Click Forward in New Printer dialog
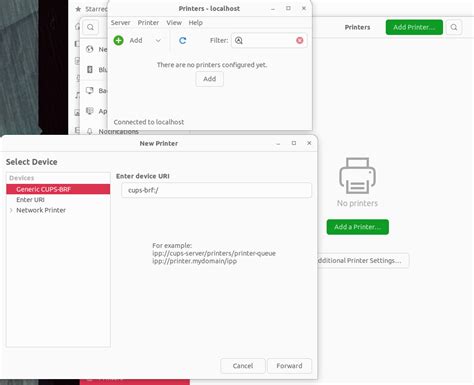 [x=289, y=366]
